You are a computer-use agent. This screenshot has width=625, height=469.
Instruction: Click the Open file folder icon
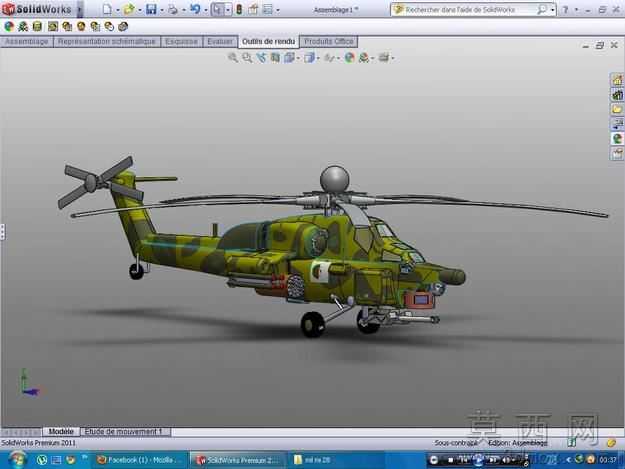tap(129, 9)
